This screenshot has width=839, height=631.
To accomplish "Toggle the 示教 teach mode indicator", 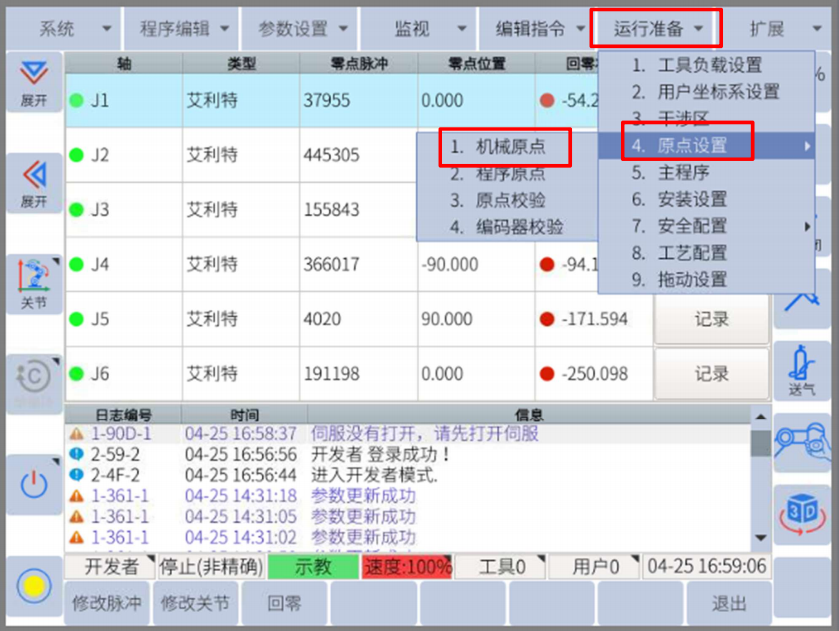I will point(313,567).
